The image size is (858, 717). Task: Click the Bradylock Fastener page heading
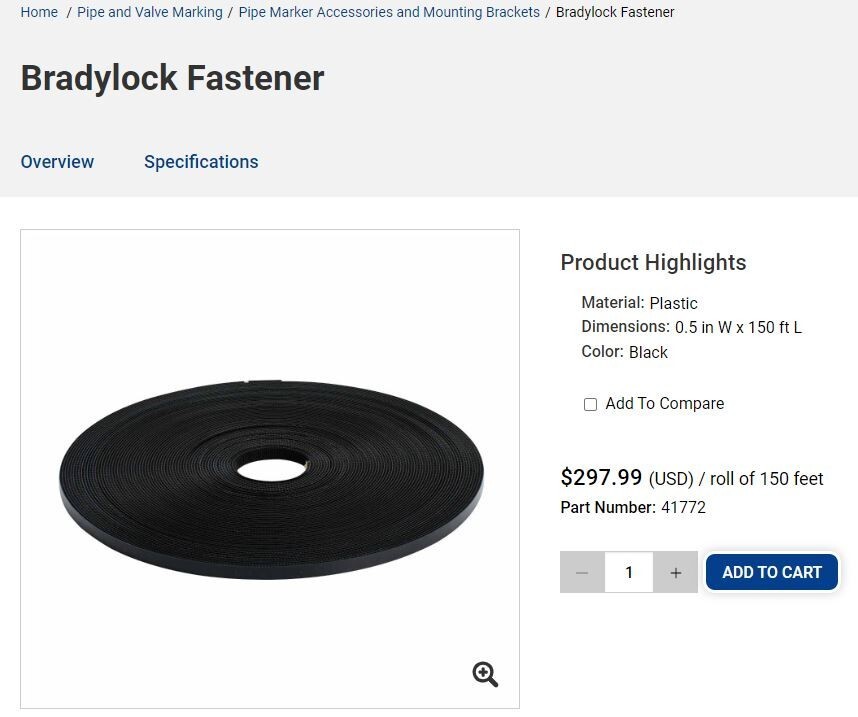(172, 78)
